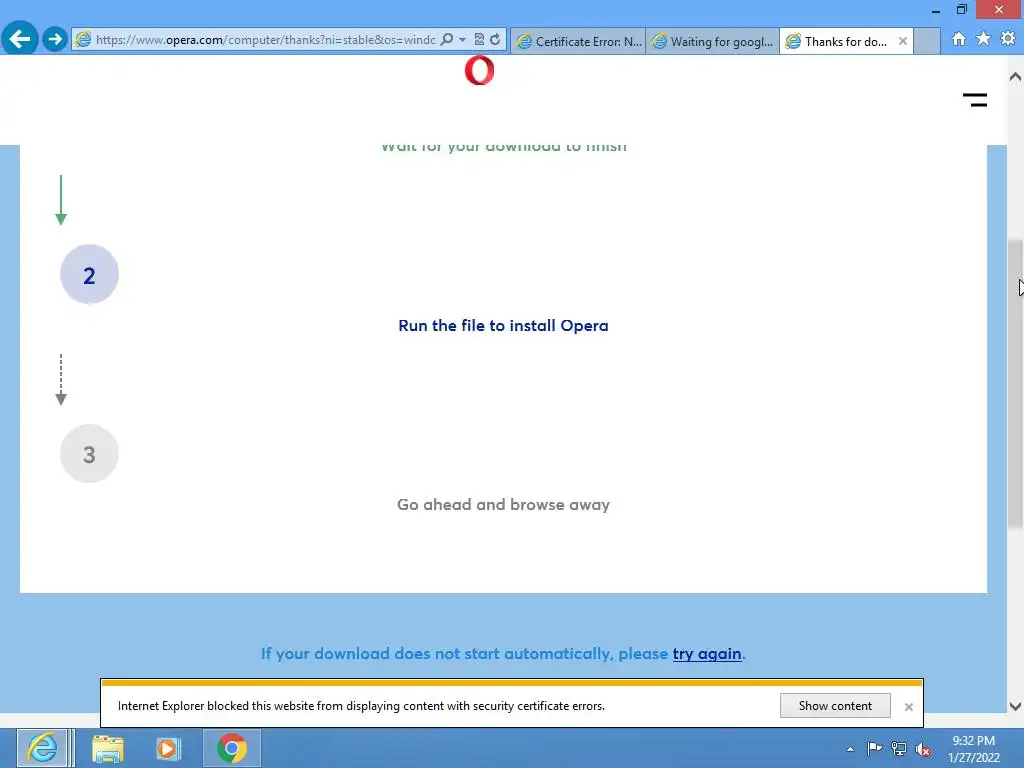Open the Tools gear menu

click(x=1008, y=39)
